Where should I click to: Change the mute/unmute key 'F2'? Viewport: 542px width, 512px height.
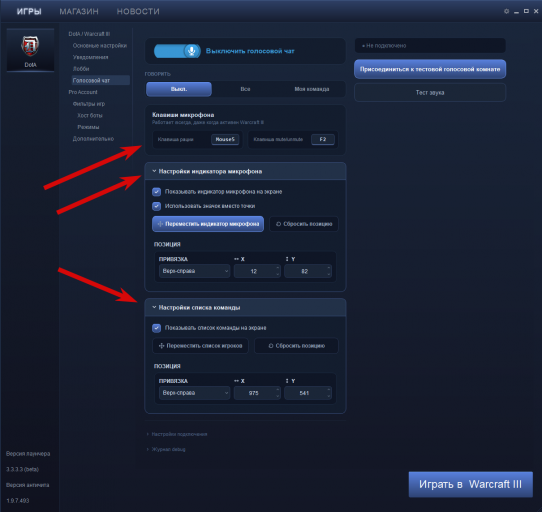click(323, 139)
